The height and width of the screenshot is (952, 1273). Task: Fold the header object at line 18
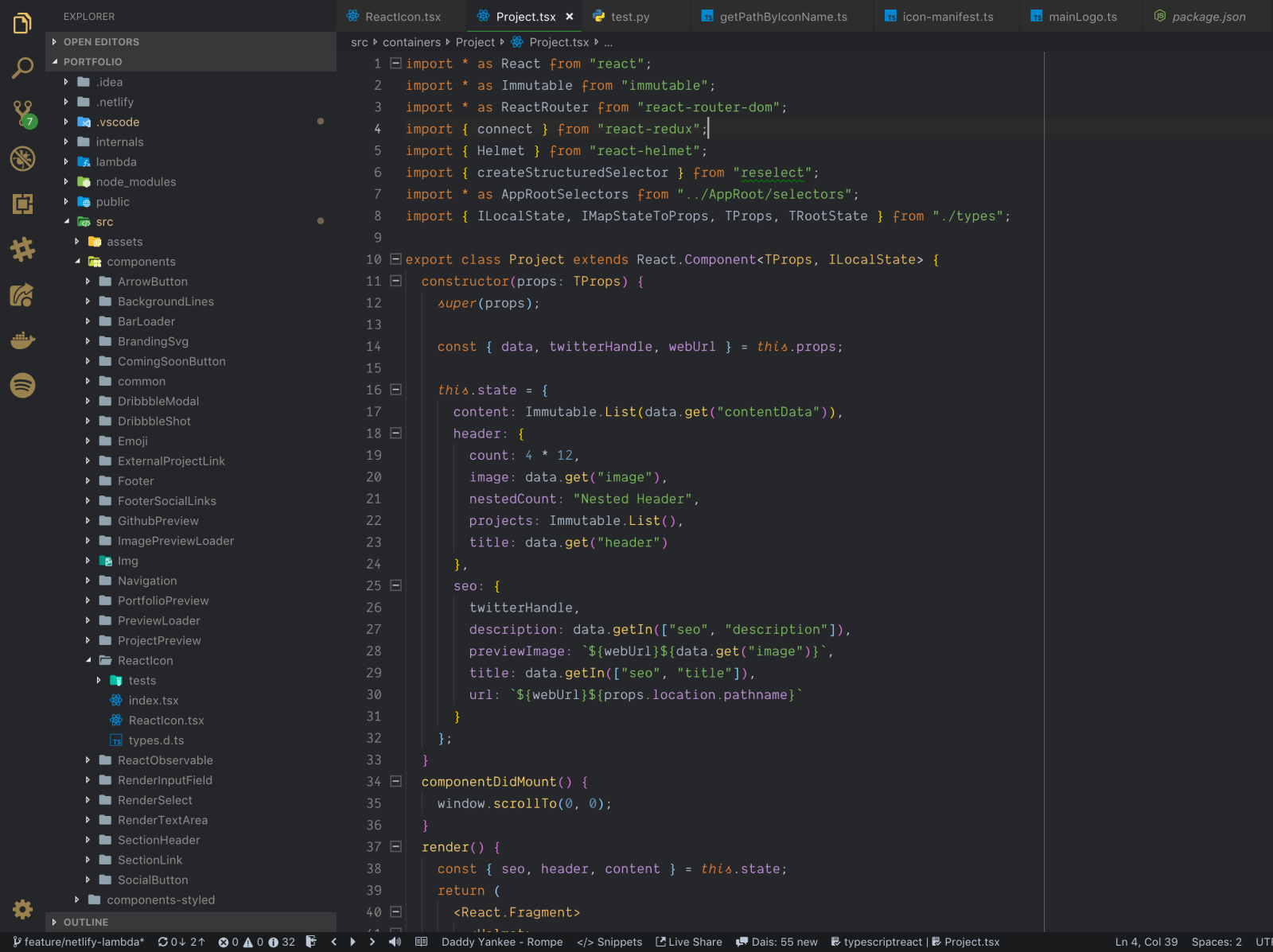395,433
